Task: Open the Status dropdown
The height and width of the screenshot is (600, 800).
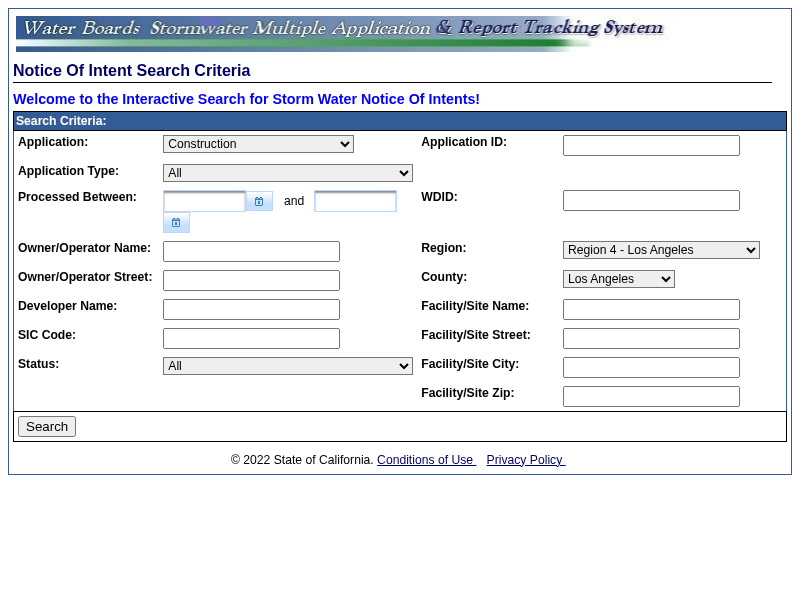Action: (287, 366)
